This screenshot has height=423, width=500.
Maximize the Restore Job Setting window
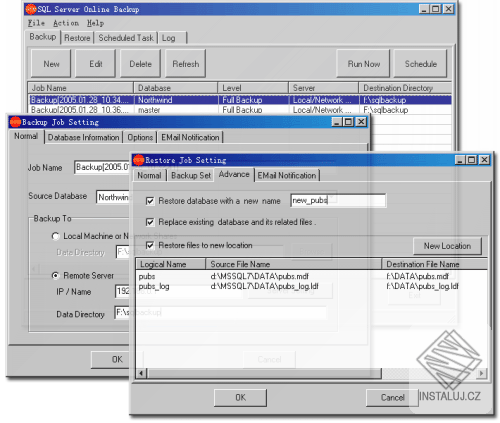click(472, 160)
